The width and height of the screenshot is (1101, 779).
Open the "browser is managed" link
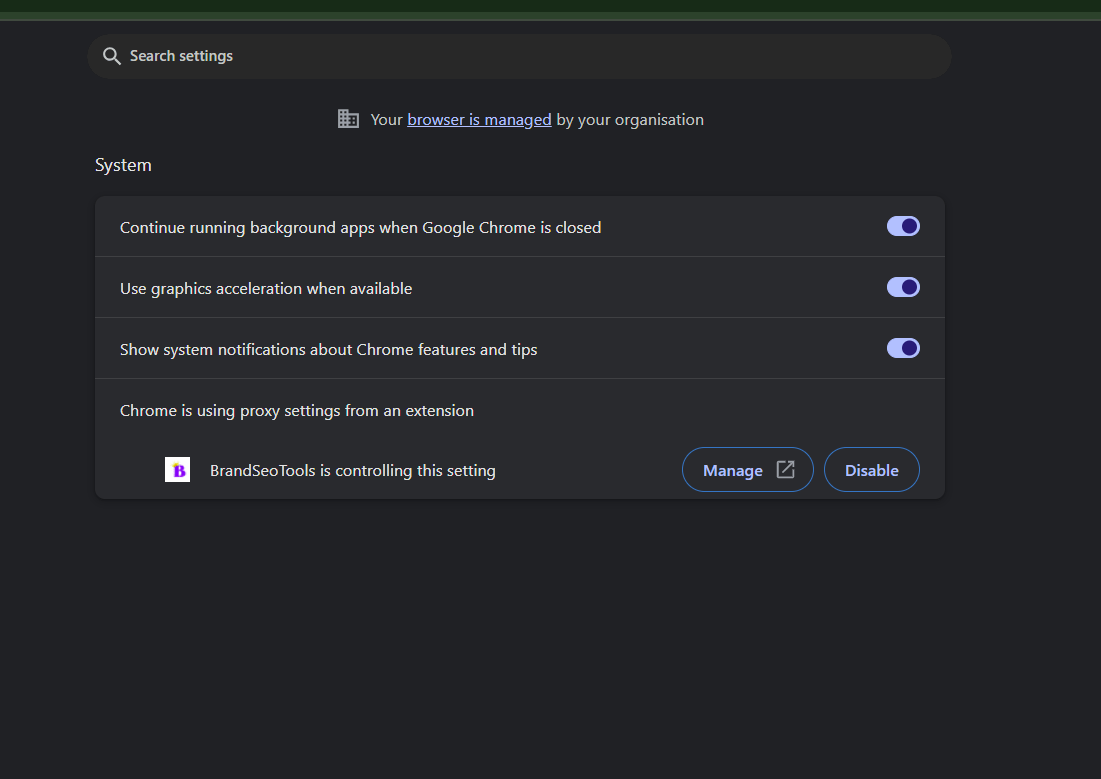click(x=479, y=120)
